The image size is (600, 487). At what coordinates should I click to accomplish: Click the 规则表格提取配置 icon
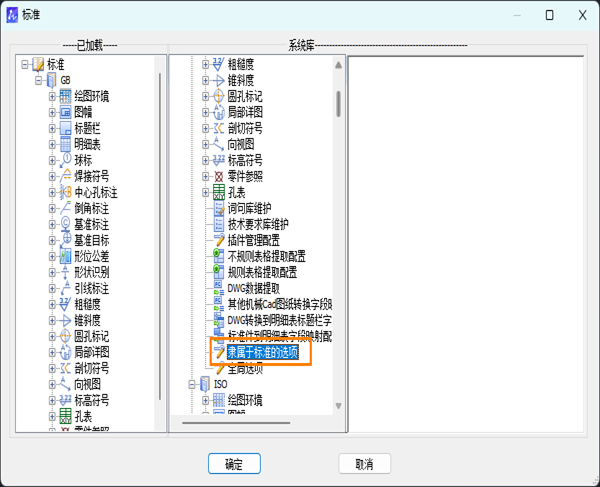coord(219,272)
